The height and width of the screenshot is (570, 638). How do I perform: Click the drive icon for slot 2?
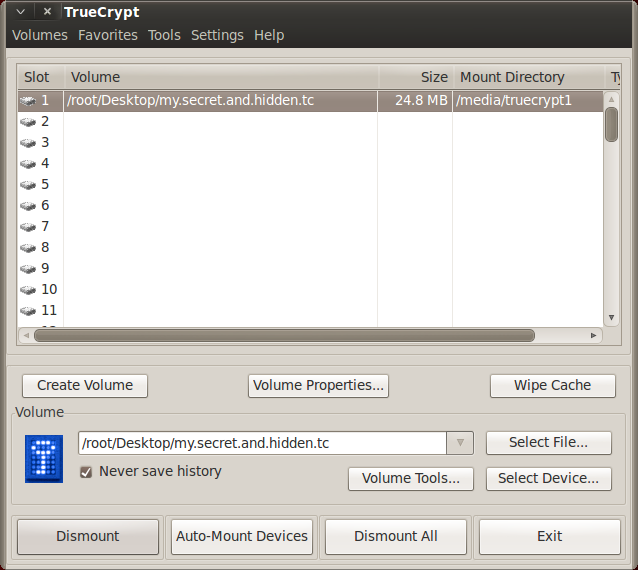tap(28, 122)
